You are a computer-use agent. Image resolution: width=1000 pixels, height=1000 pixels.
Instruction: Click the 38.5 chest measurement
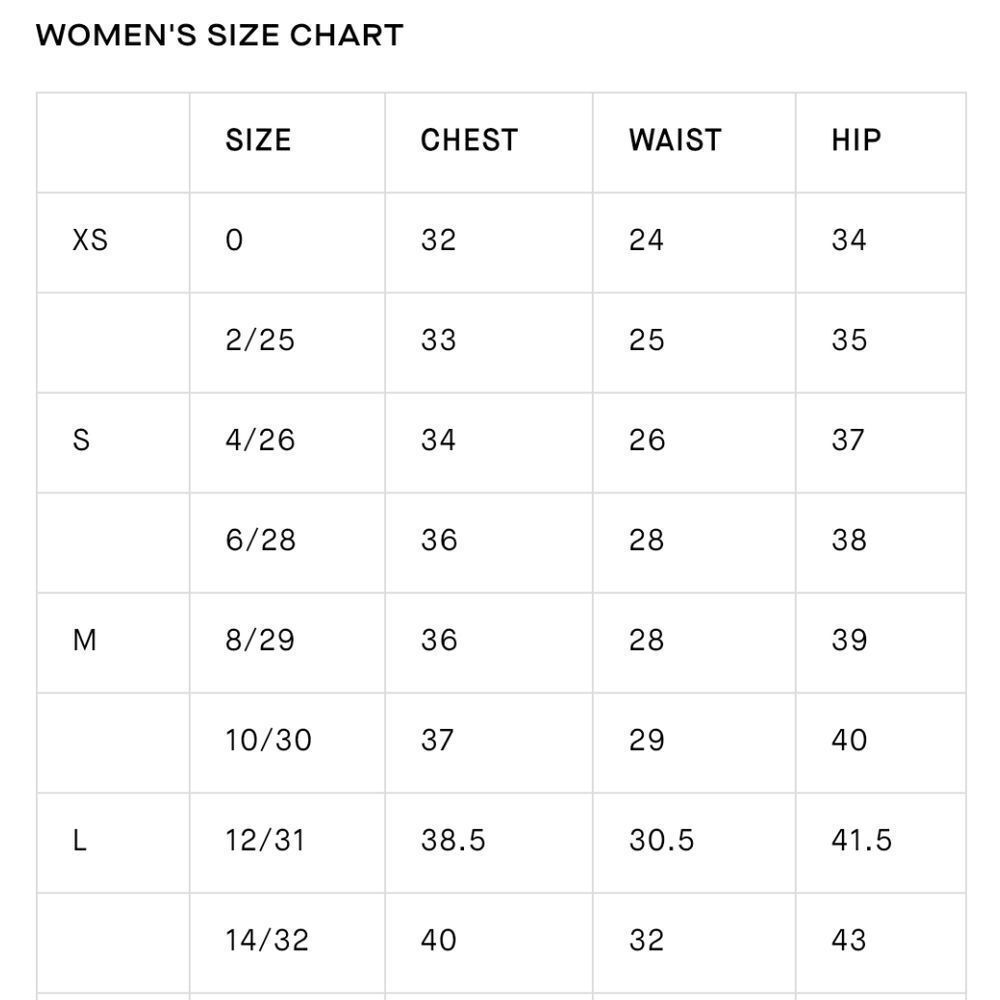[x=453, y=840]
